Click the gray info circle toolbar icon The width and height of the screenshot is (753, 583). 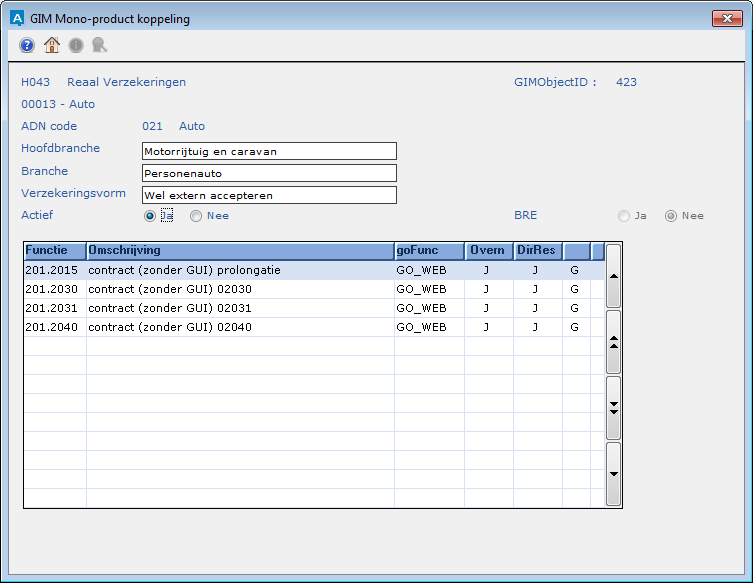click(76, 45)
